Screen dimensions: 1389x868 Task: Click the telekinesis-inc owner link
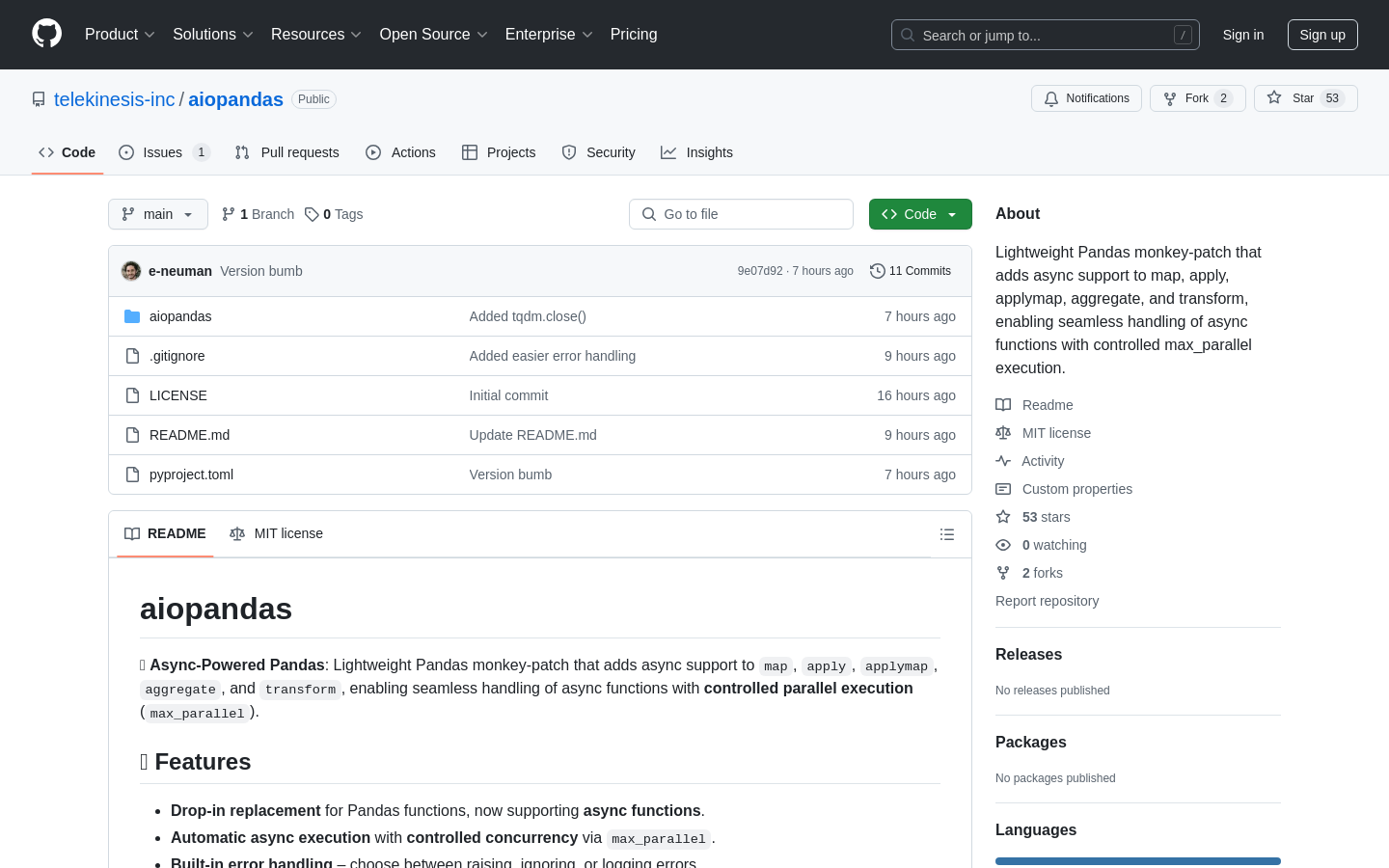click(115, 99)
